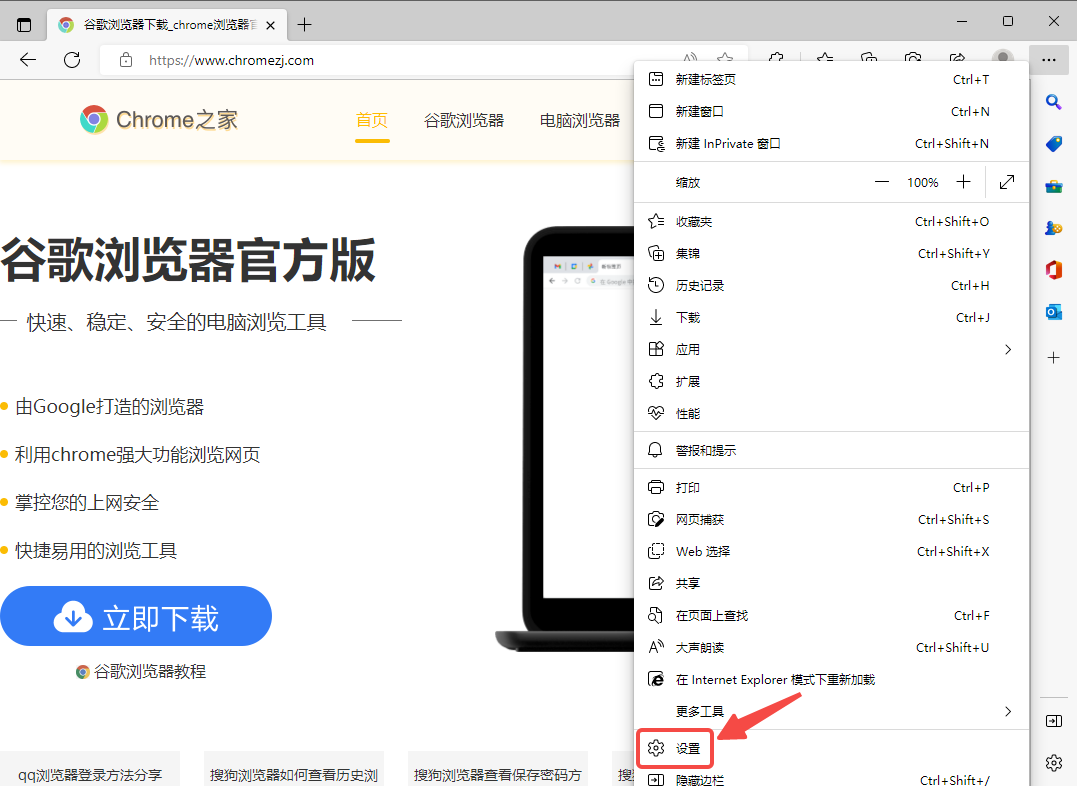Zoom in with the plus button
The width and height of the screenshot is (1077, 786).
[964, 182]
